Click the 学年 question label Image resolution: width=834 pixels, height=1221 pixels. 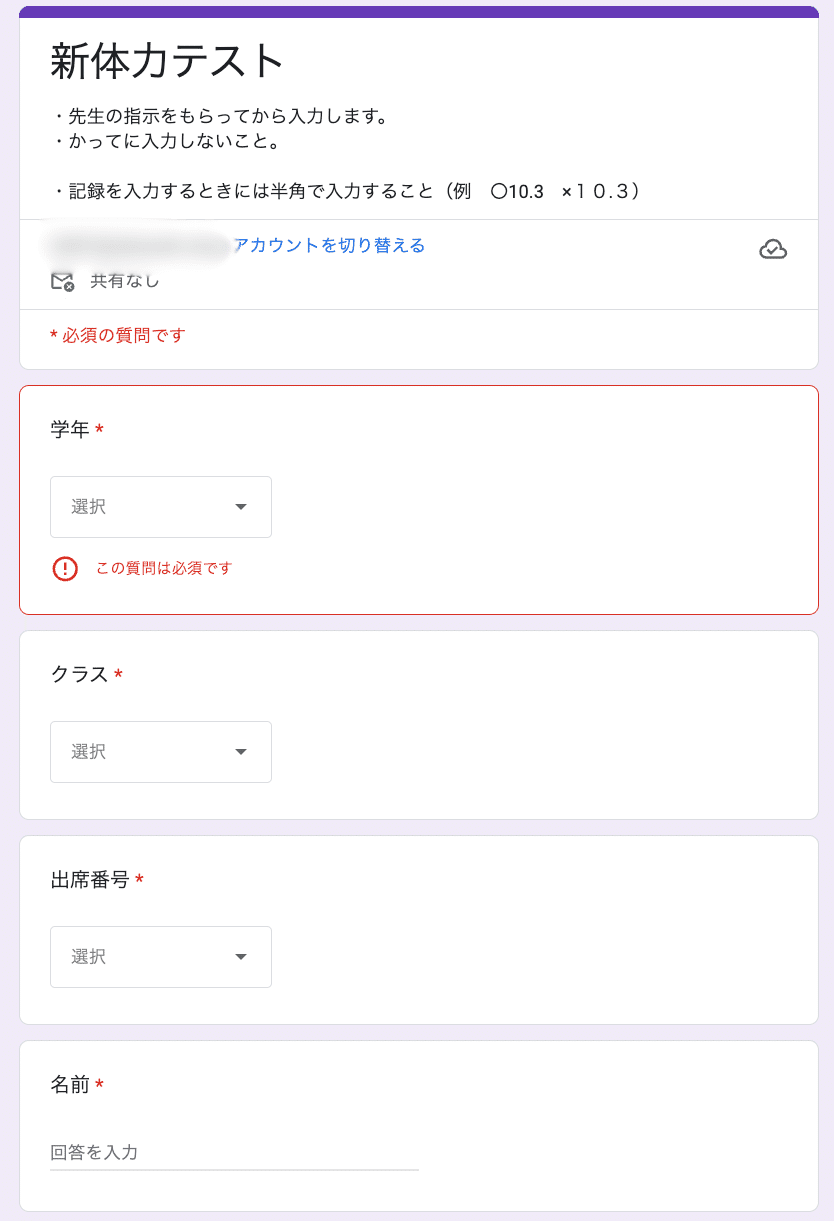70,430
